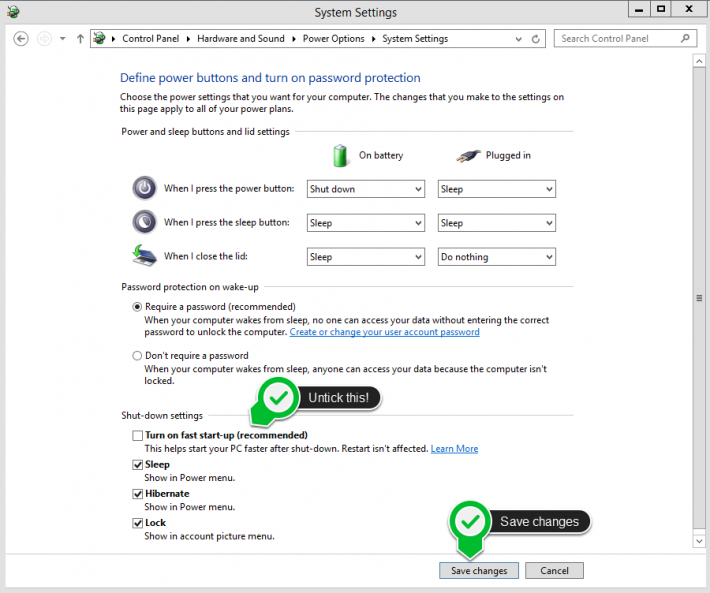Click the system icon in title bar
The height and width of the screenshot is (593, 710).
tap(13, 12)
